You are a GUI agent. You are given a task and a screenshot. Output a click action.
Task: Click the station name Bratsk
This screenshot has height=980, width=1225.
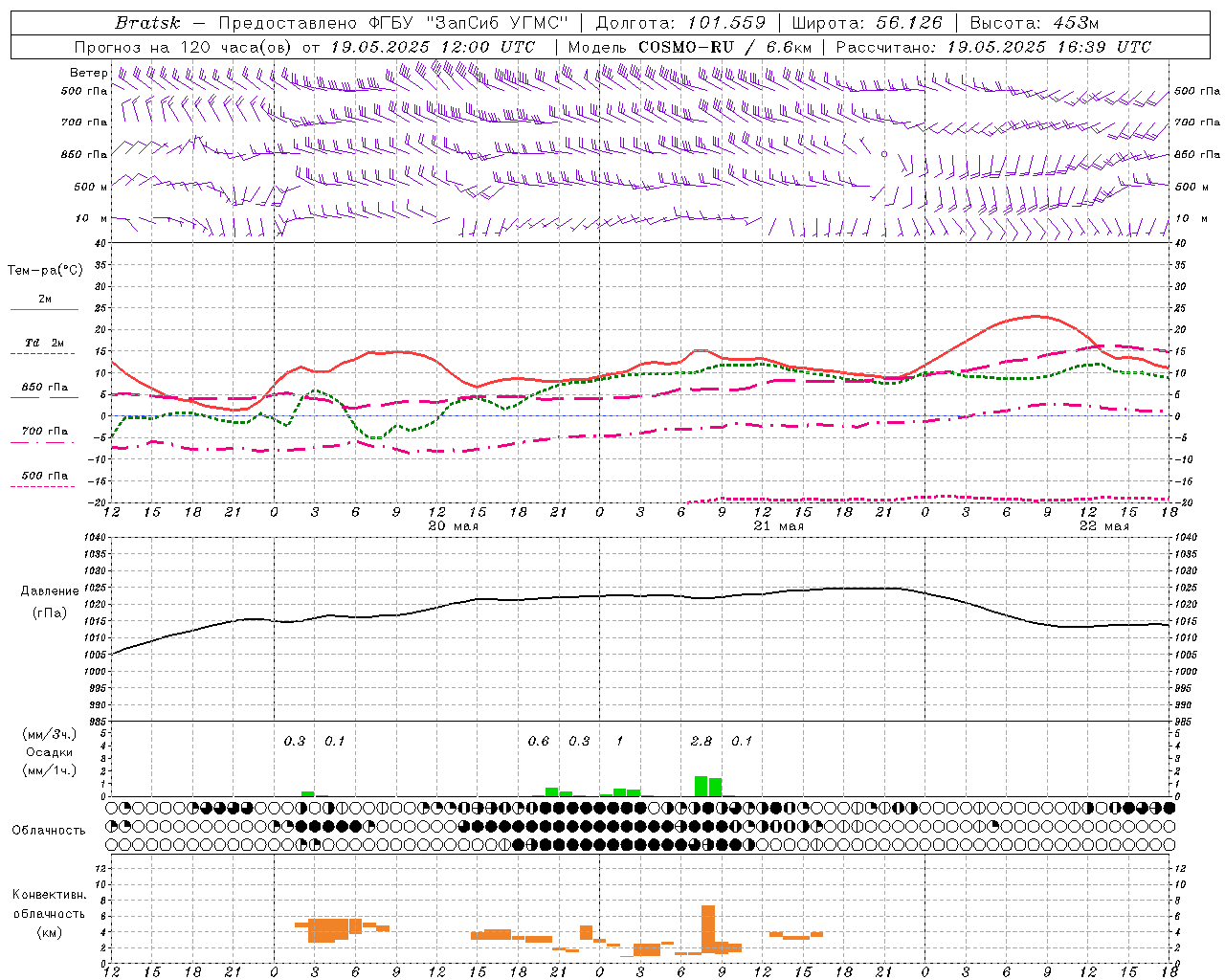coord(147,23)
